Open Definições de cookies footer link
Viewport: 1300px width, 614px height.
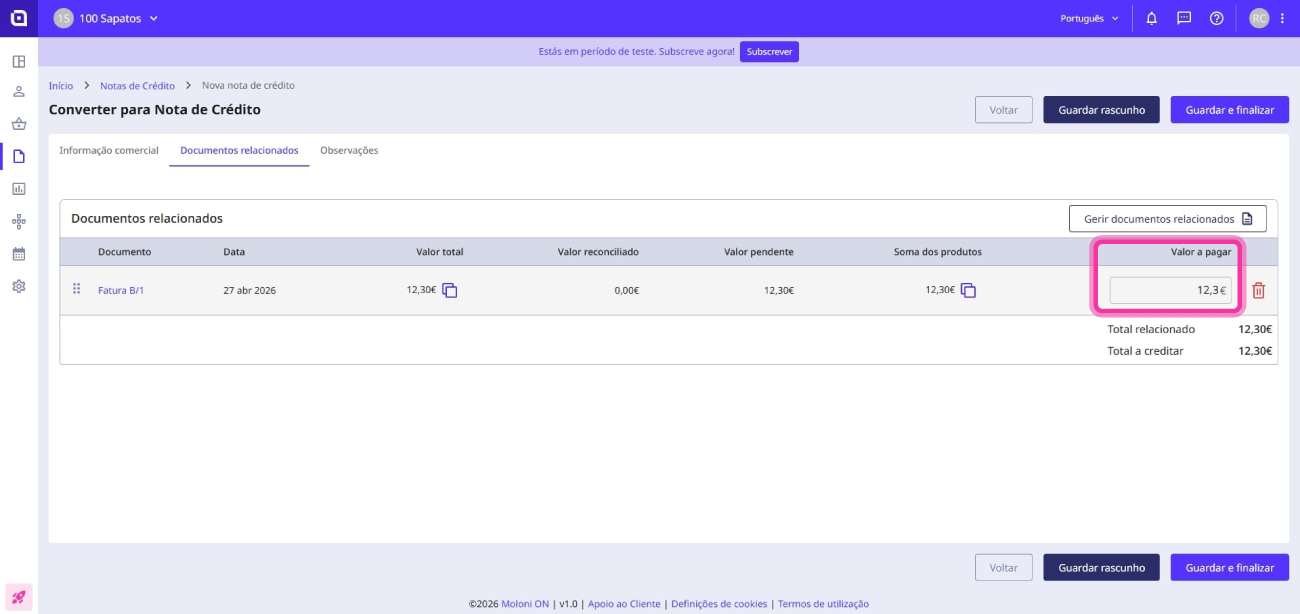click(719, 604)
